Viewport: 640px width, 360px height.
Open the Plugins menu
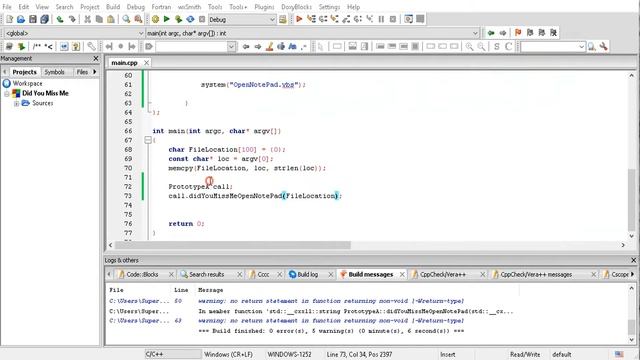[264, 7]
